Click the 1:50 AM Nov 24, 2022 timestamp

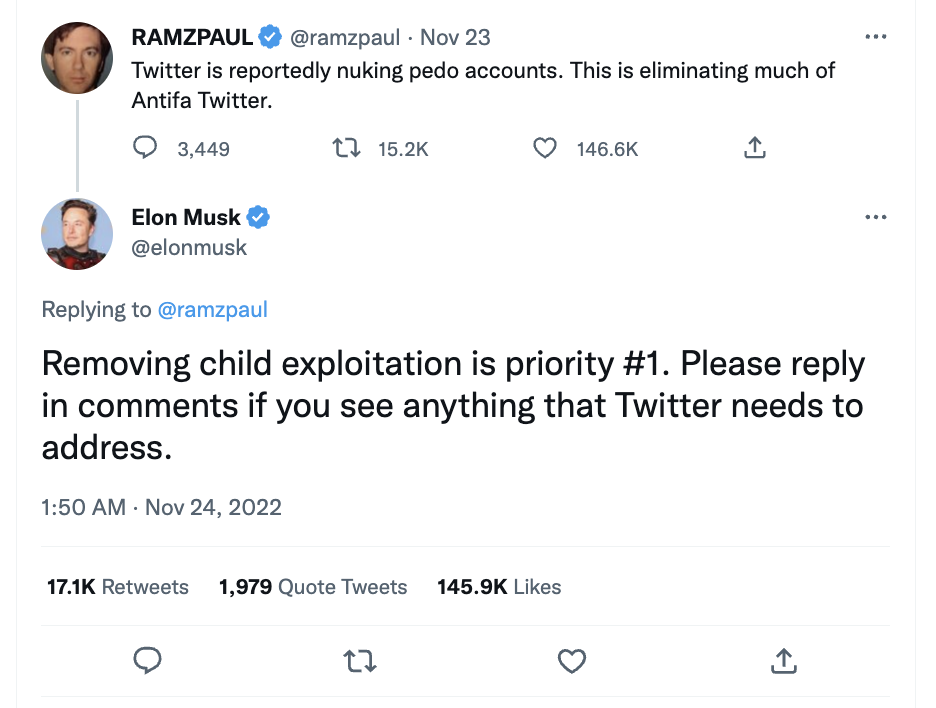click(161, 507)
